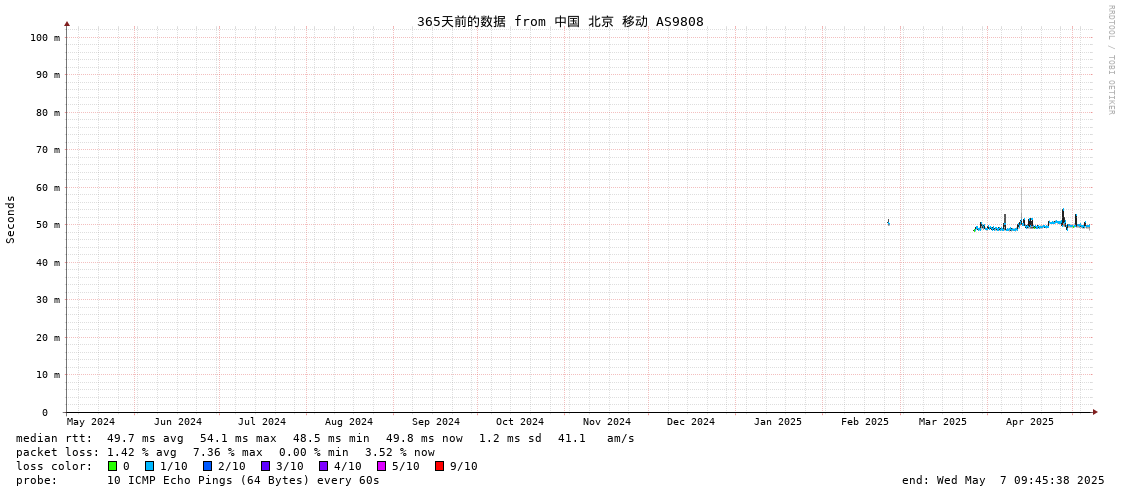The height and width of the screenshot is (494, 1121).
Task: Click the '90 m' y-axis value
Action: (48, 74)
